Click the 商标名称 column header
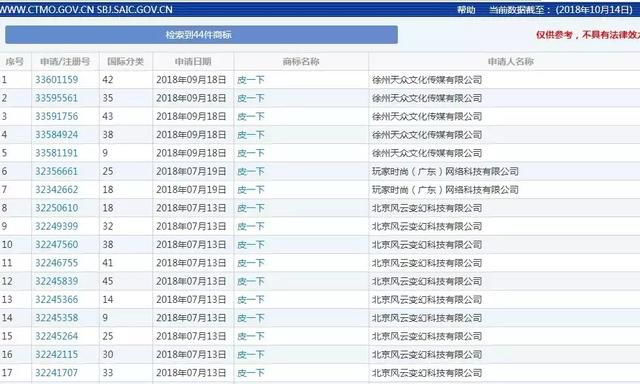Screen dimensions: 640x384 (x=301, y=62)
